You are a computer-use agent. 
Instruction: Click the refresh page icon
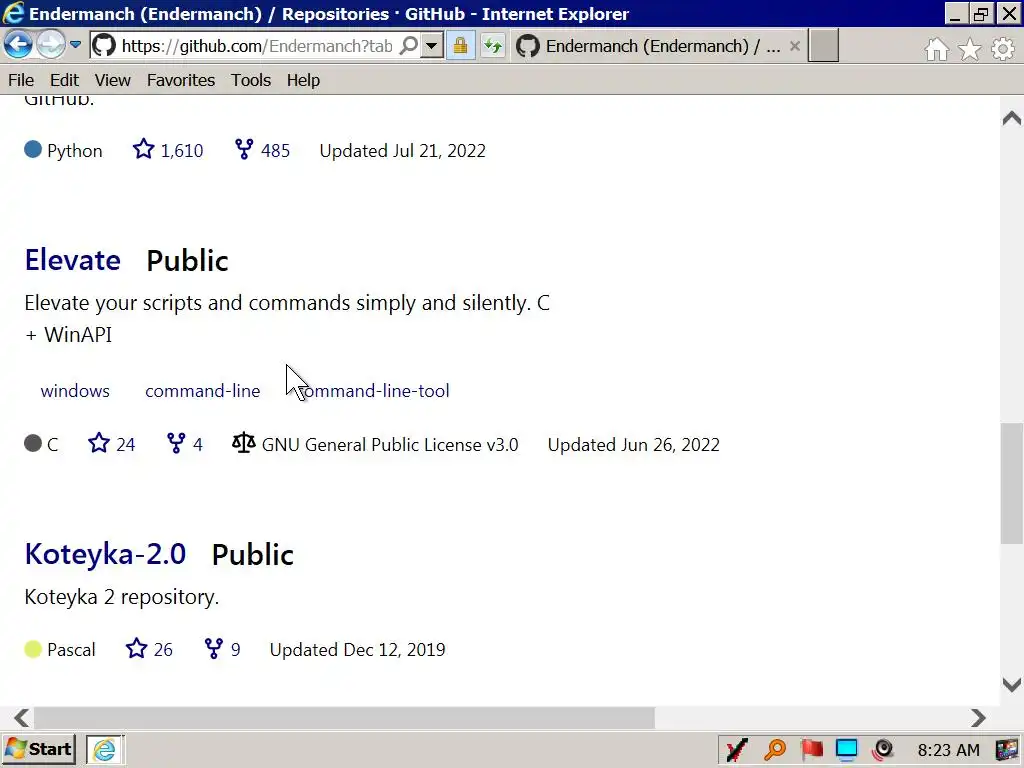pos(493,46)
